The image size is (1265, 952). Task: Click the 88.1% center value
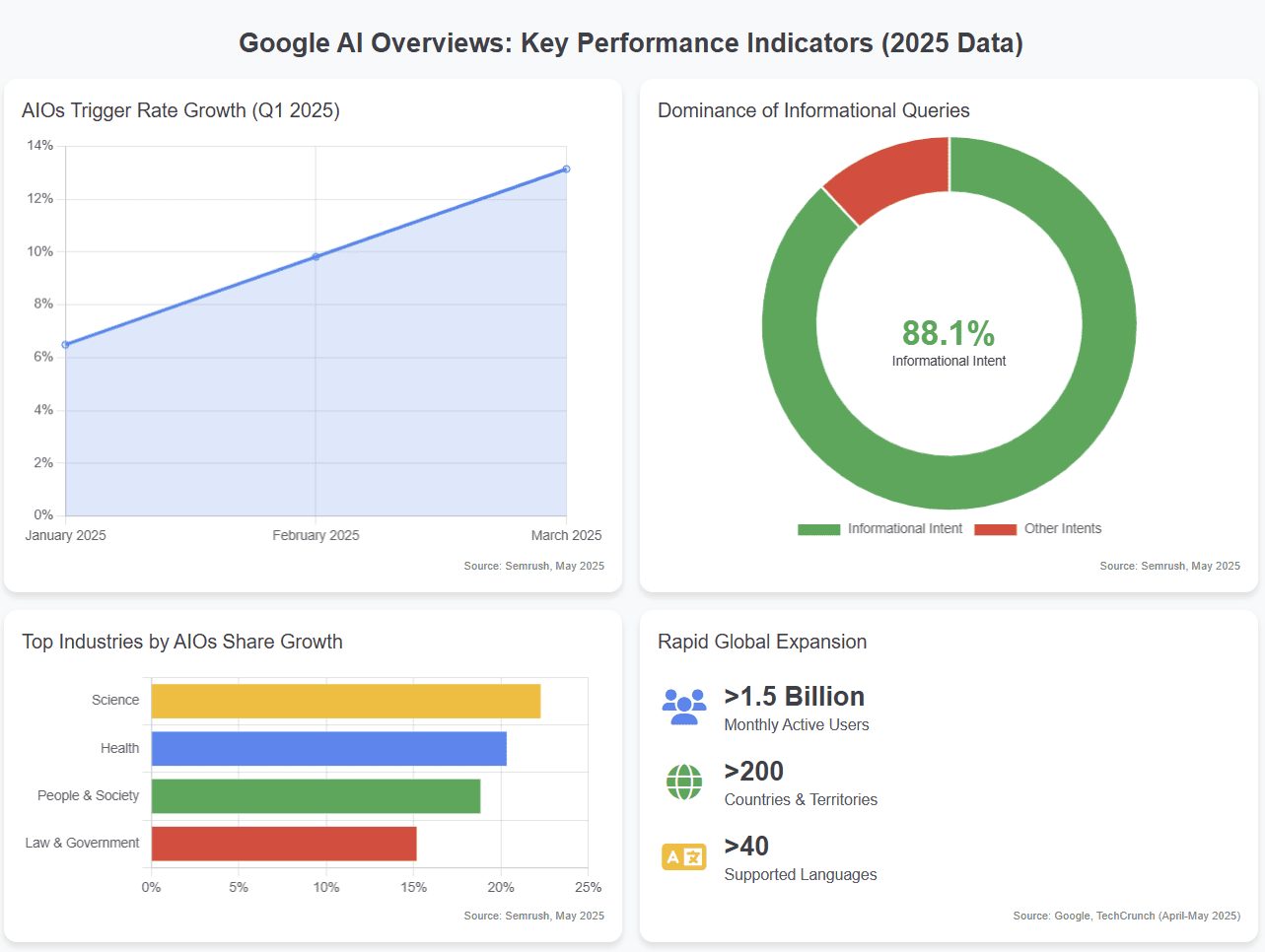click(x=949, y=333)
